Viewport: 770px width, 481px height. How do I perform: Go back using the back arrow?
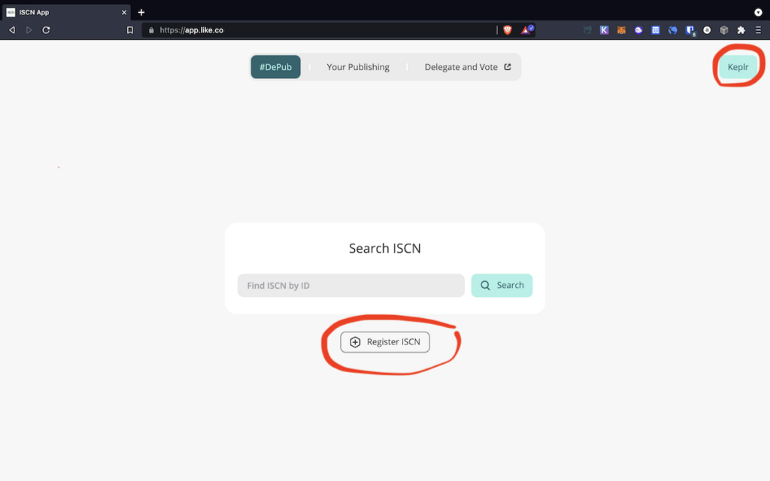pos(12,30)
